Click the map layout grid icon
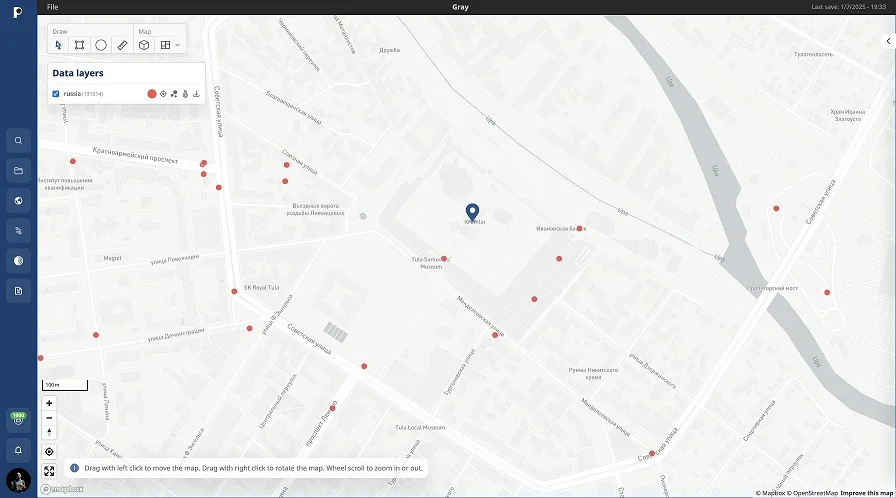The image size is (896, 498). tap(165, 45)
